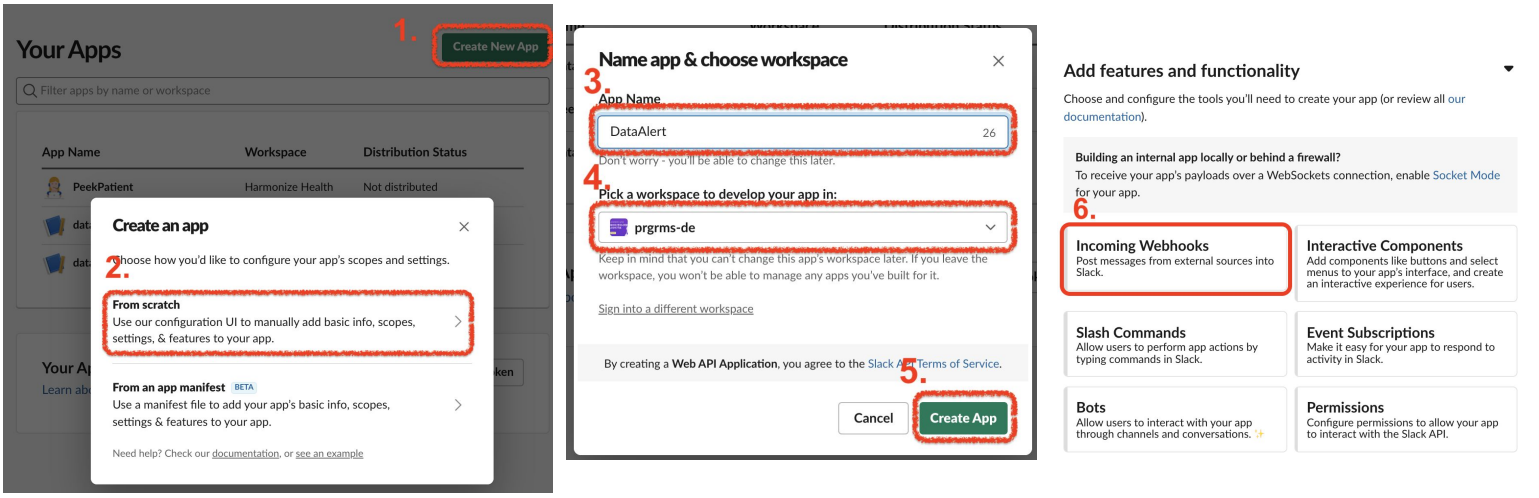Click chevron arrow on app manifest row
Image resolution: width=1539 pixels, height=498 pixels.
458,405
